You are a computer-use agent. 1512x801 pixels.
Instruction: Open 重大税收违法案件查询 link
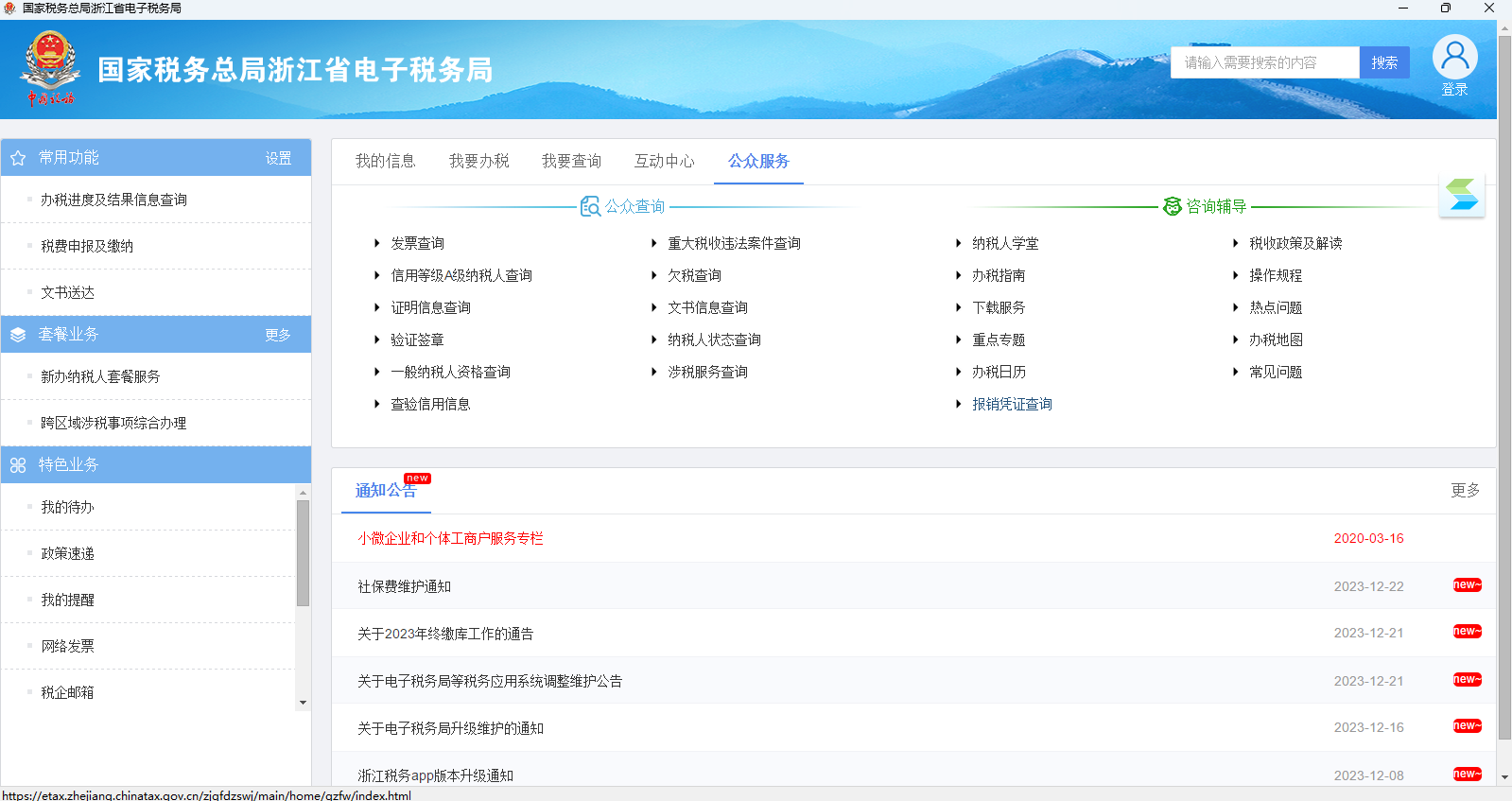[734, 243]
